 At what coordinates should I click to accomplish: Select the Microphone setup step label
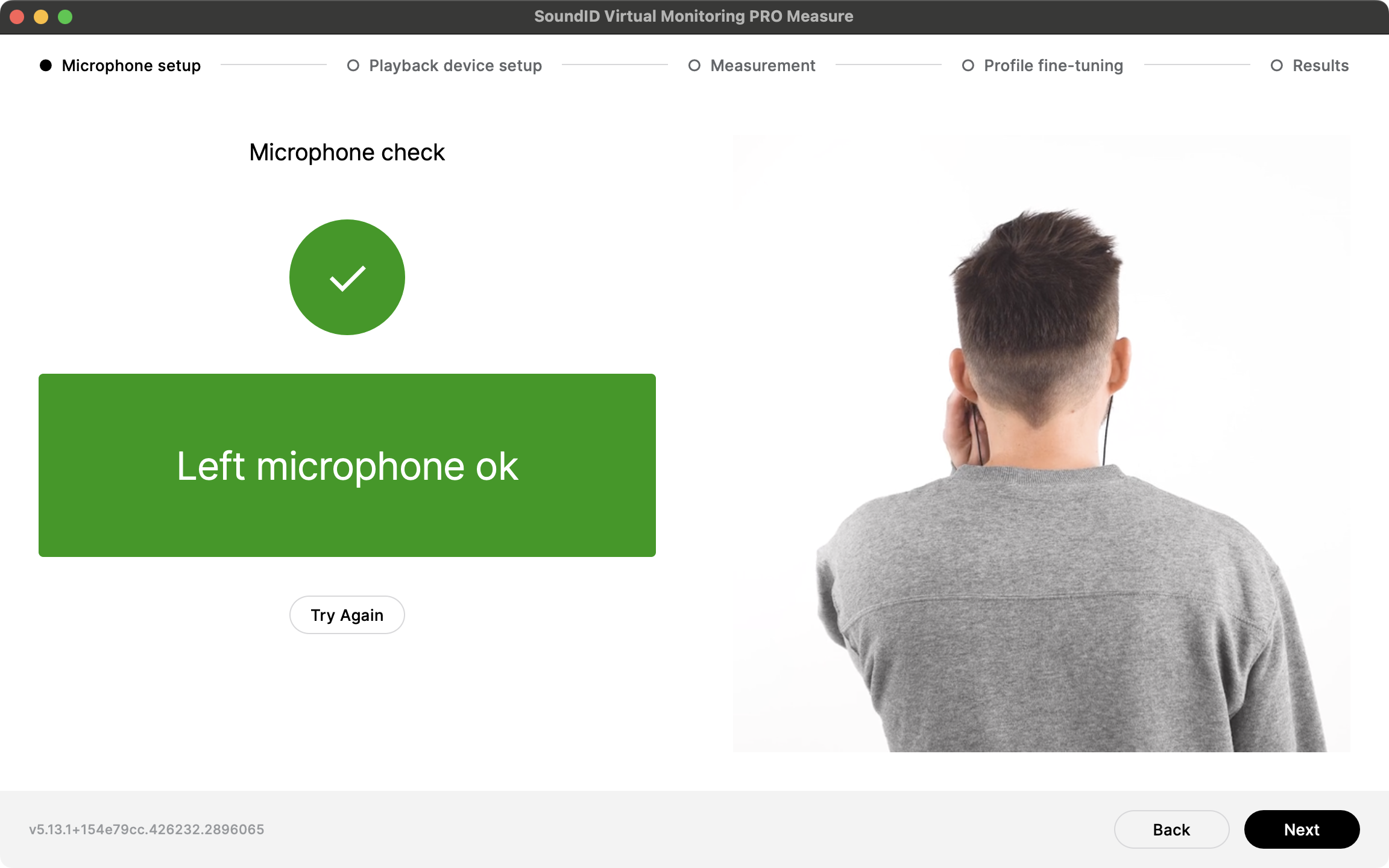tap(131, 65)
